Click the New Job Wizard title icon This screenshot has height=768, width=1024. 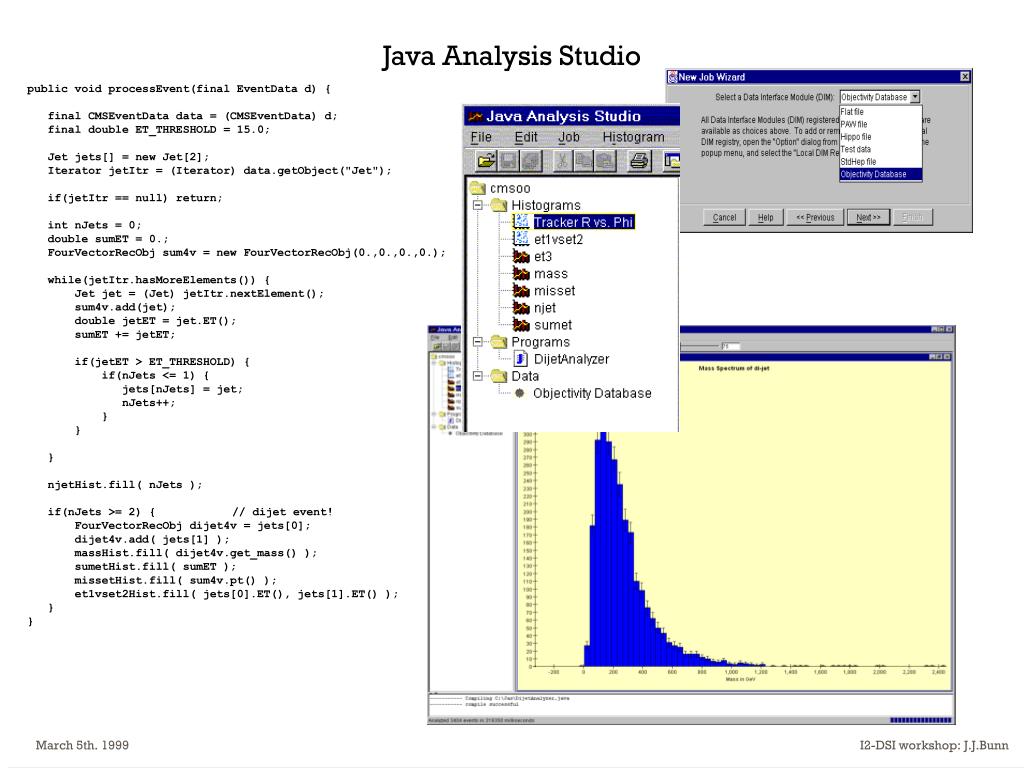point(673,77)
